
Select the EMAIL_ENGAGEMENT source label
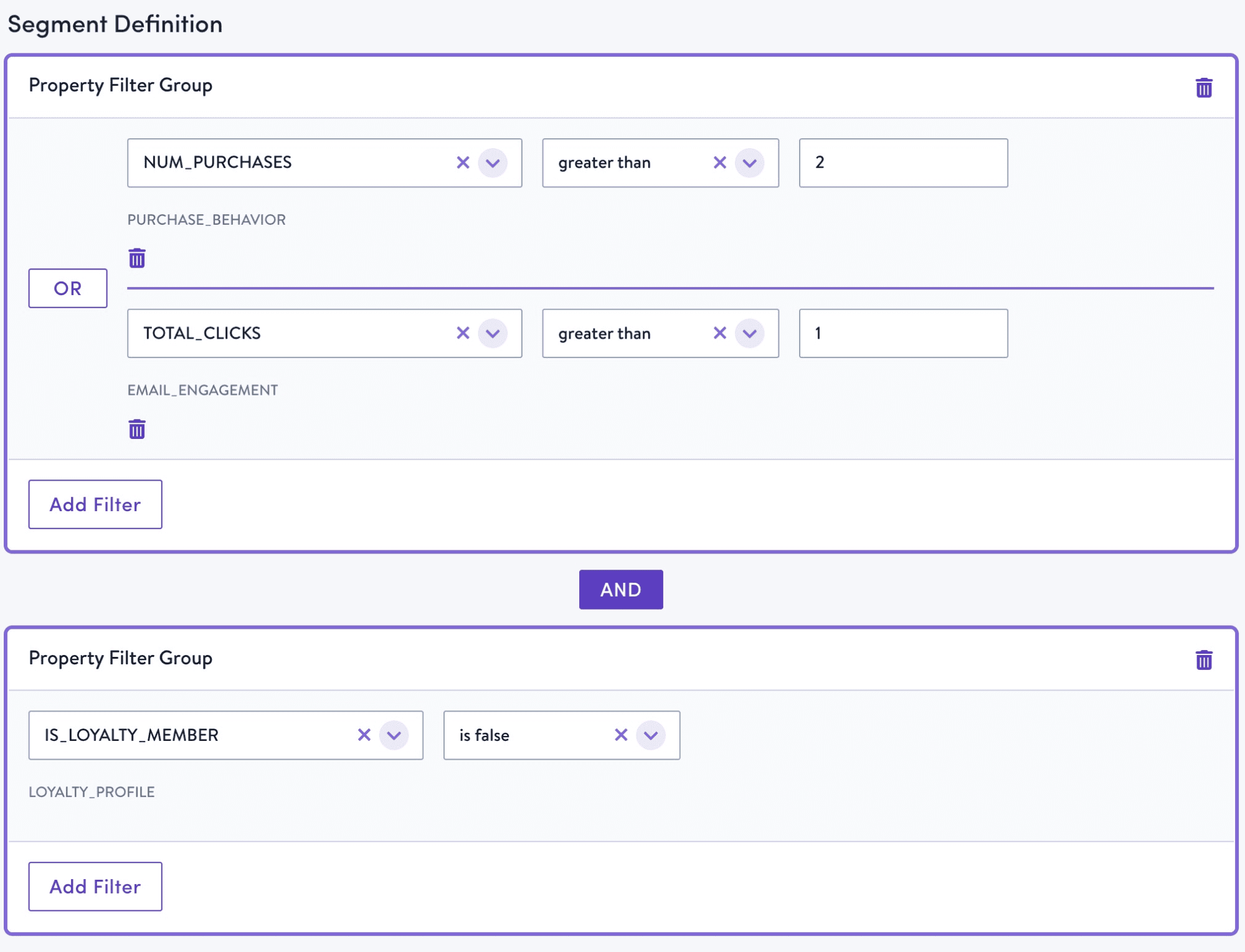[x=202, y=390]
